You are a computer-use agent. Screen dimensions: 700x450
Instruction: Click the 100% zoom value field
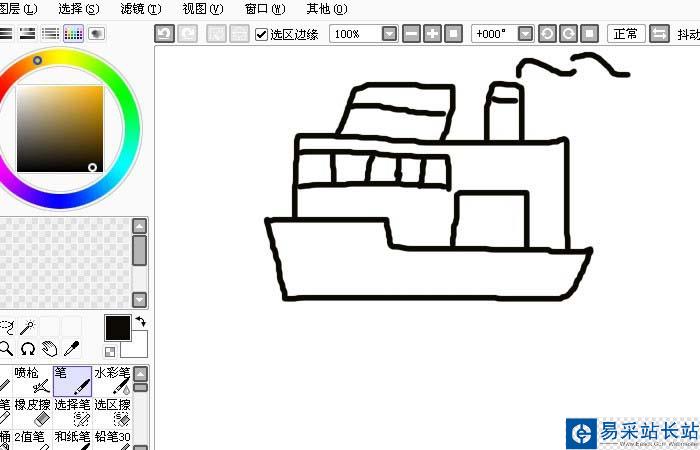click(356, 34)
